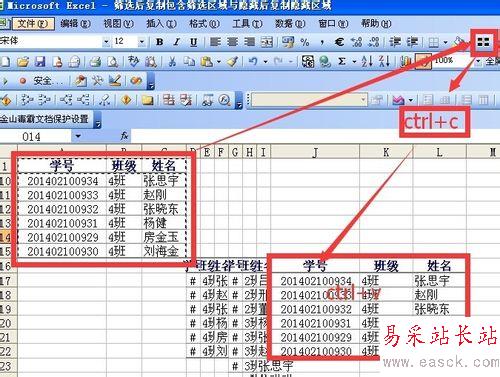The width and height of the screenshot is (500, 377).
Task: Create a new blank workbook
Action: (6, 62)
